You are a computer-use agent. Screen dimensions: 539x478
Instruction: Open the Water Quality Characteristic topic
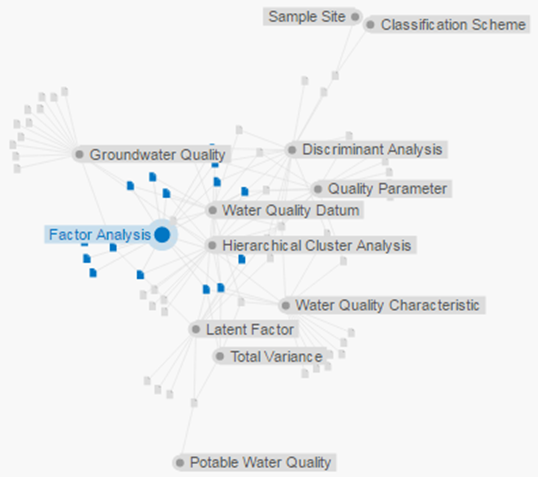pyautogui.click(x=387, y=305)
